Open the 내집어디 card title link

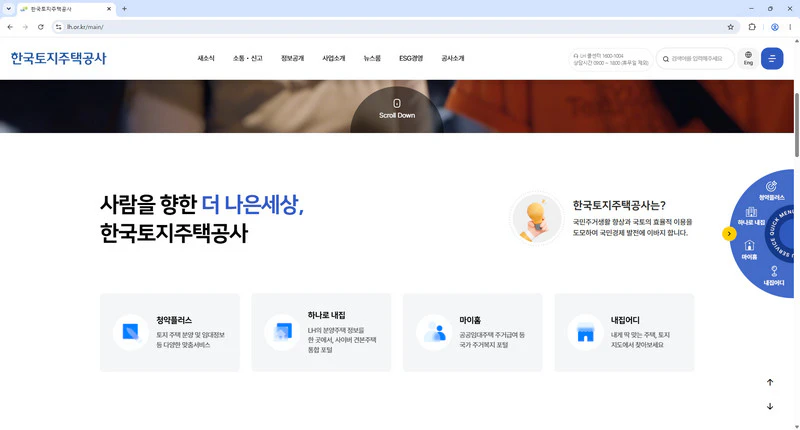pos(625,320)
